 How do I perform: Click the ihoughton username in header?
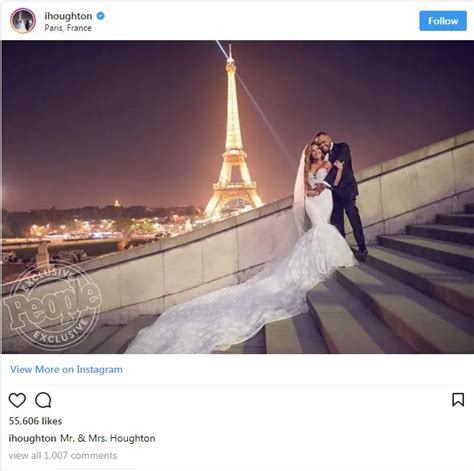click(x=68, y=16)
